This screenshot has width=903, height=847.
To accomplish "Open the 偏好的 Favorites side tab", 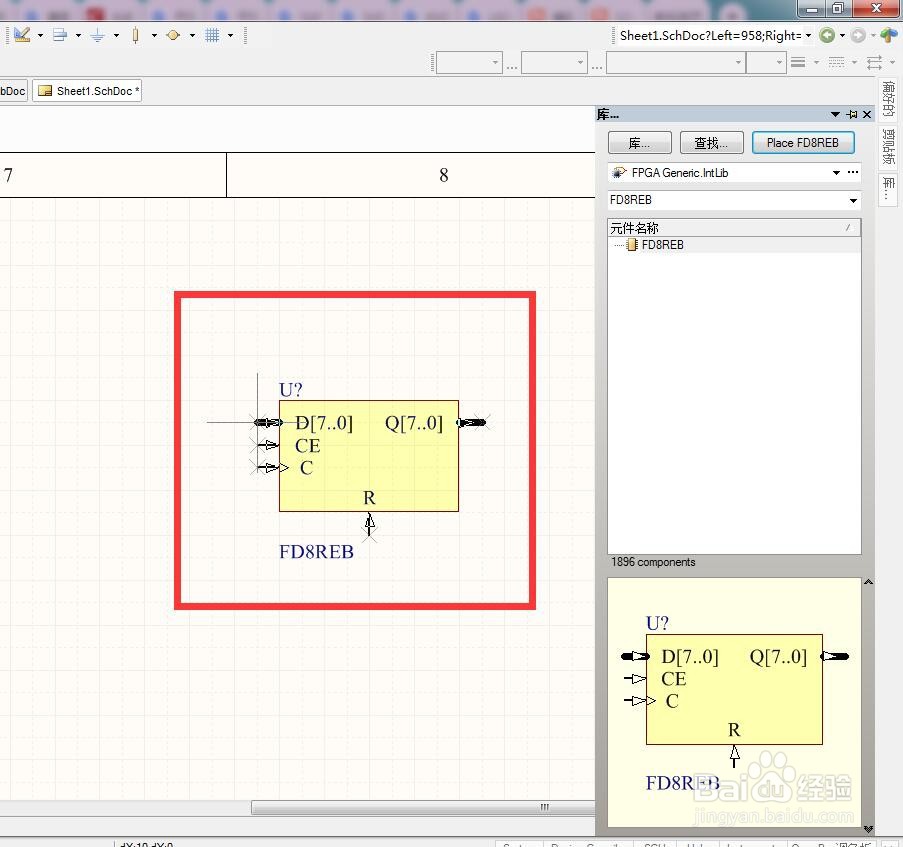I will pyautogui.click(x=889, y=98).
